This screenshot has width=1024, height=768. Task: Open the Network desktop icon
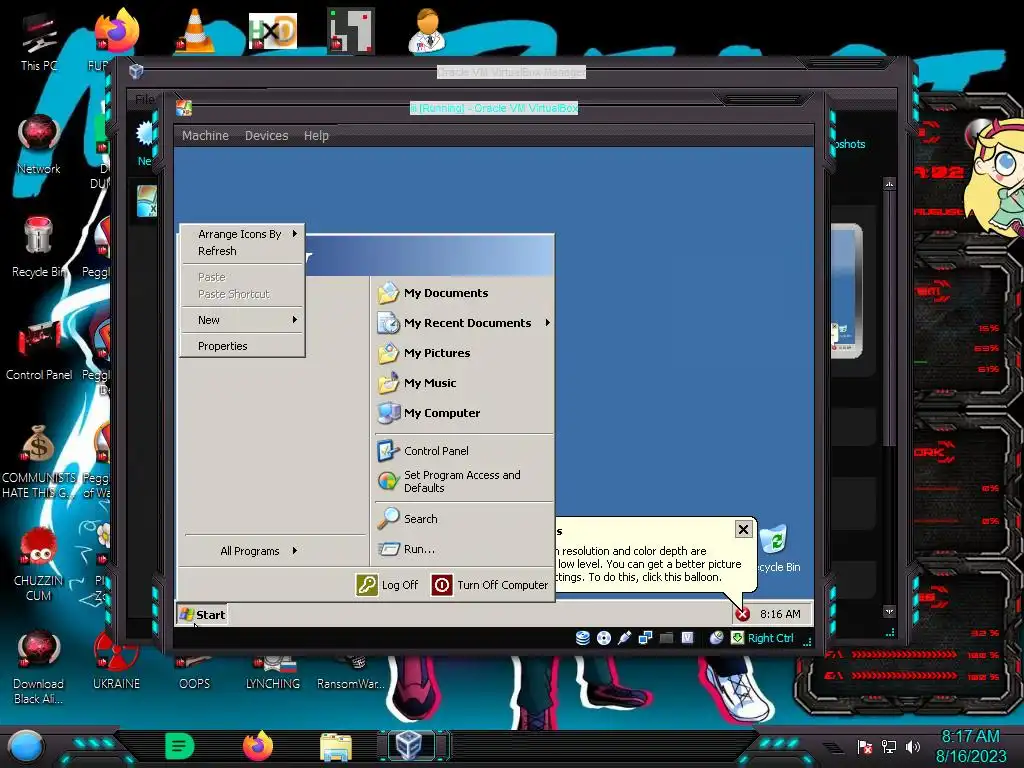tap(39, 145)
